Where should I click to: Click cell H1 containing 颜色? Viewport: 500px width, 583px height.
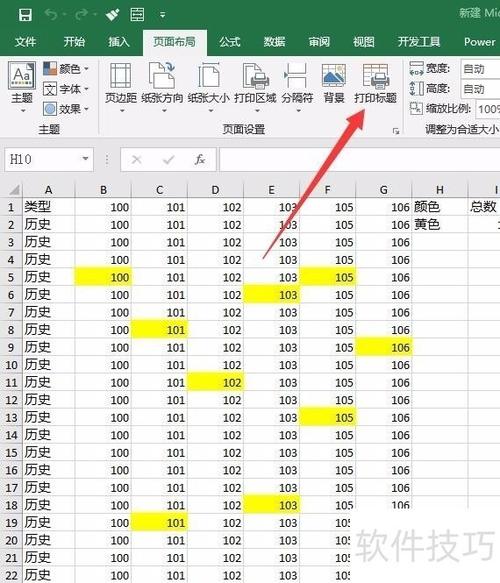[440, 207]
